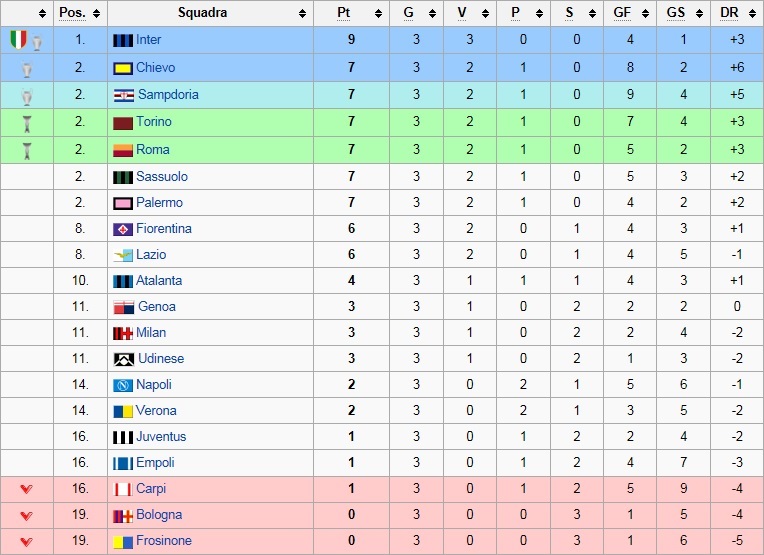Open the Sassuolo team link

(162, 176)
